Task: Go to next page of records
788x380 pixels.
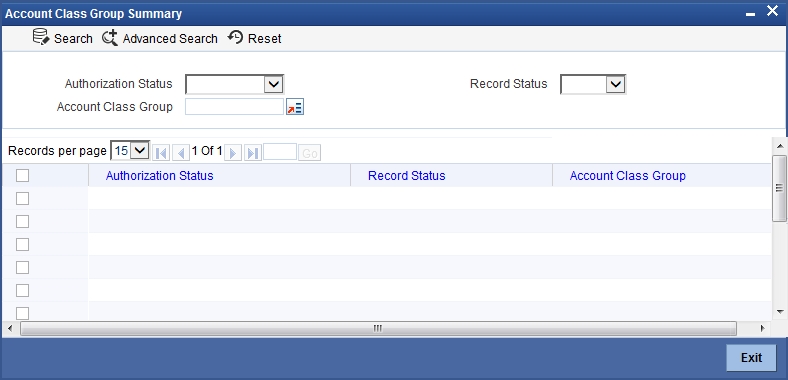Action: (233, 153)
